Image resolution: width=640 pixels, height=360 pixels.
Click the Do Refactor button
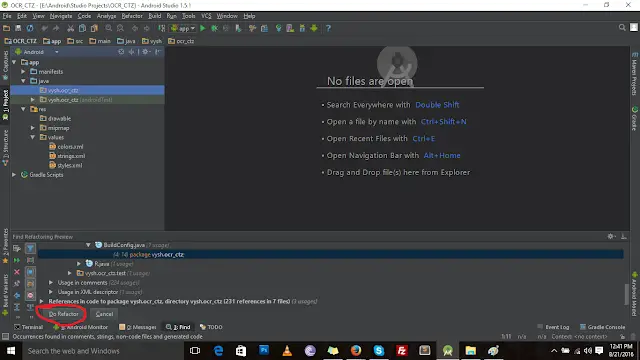click(x=63, y=314)
